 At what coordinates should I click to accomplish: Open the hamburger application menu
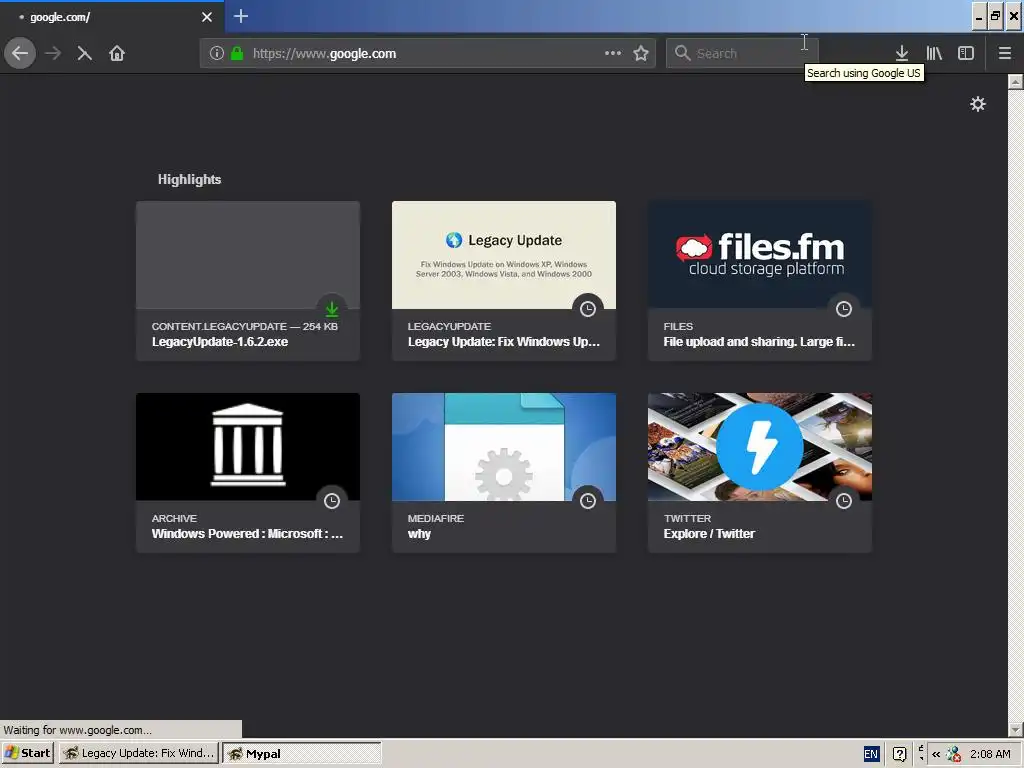1004,53
